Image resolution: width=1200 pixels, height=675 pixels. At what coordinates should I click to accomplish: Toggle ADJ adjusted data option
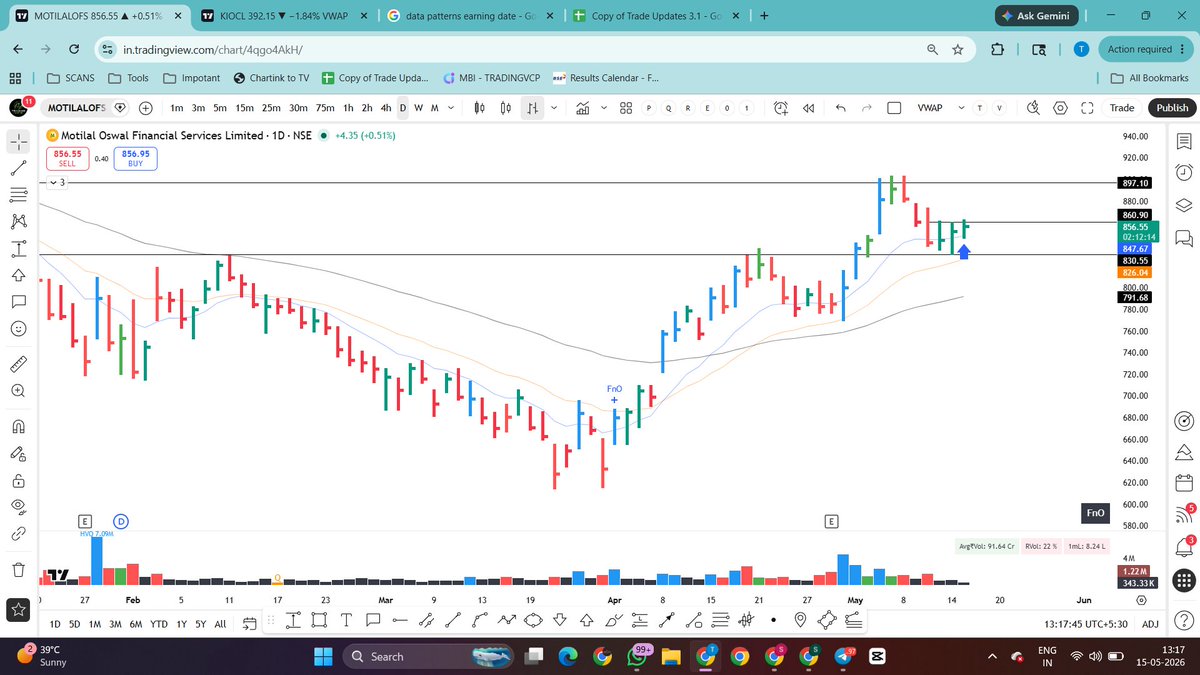pyautogui.click(x=1151, y=623)
